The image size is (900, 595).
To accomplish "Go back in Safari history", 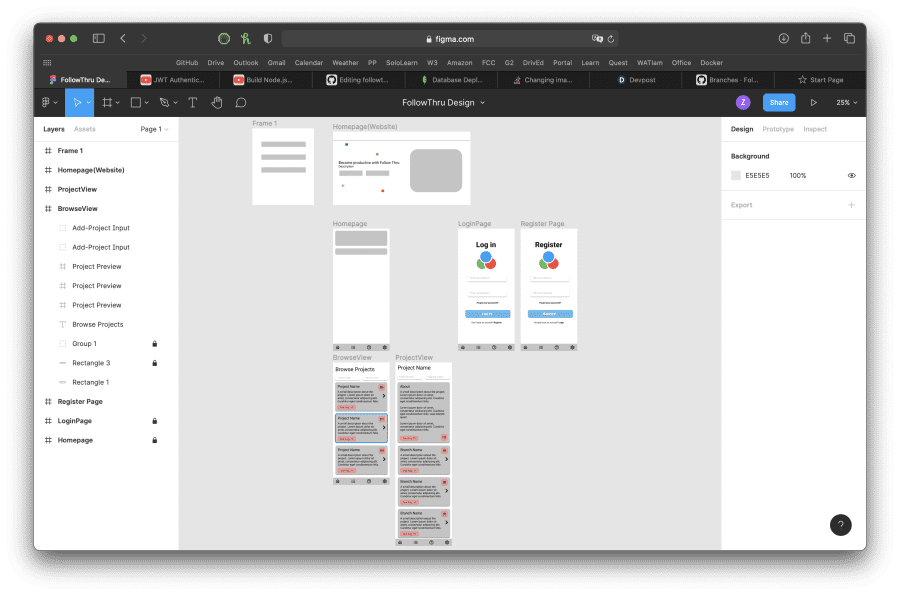I will tap(123, 38).
